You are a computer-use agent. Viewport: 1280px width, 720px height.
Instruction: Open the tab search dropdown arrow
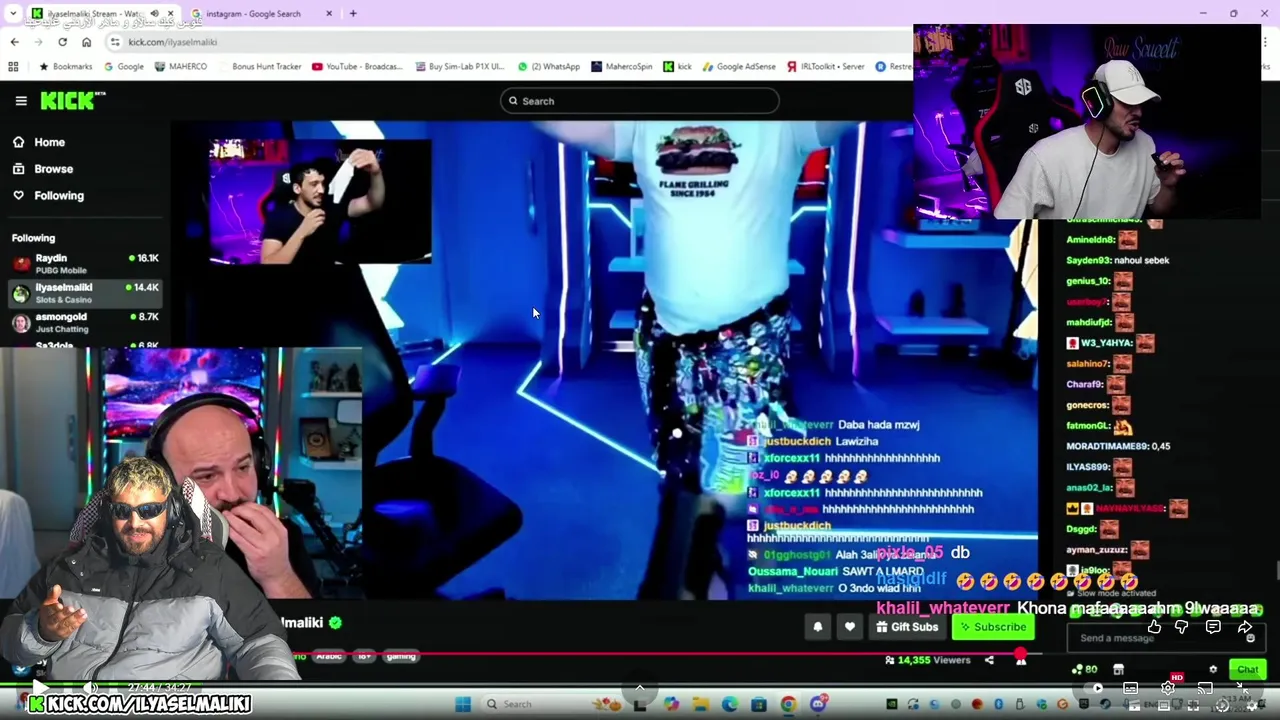pyautogui.click(x=12, y=14)
